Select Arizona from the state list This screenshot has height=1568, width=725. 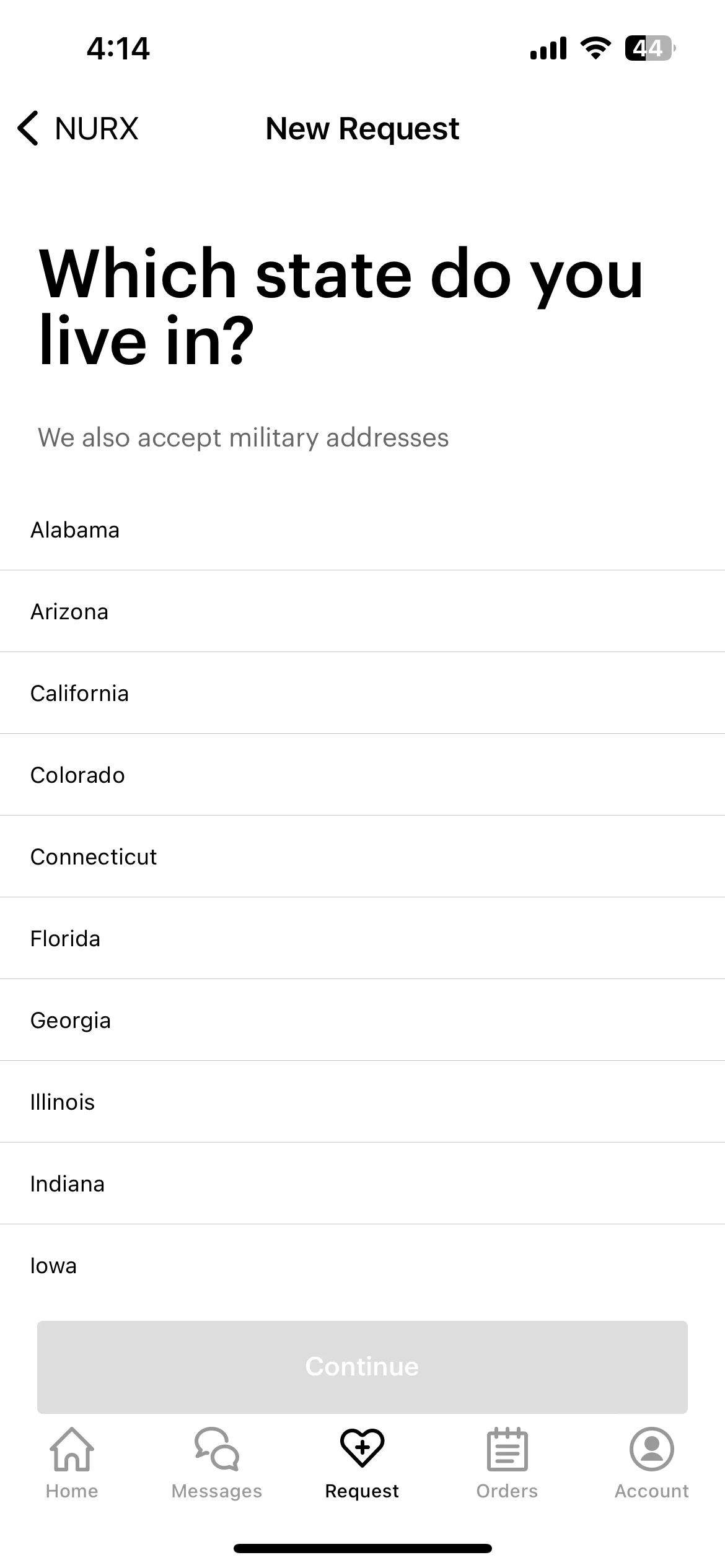point(362,611)
